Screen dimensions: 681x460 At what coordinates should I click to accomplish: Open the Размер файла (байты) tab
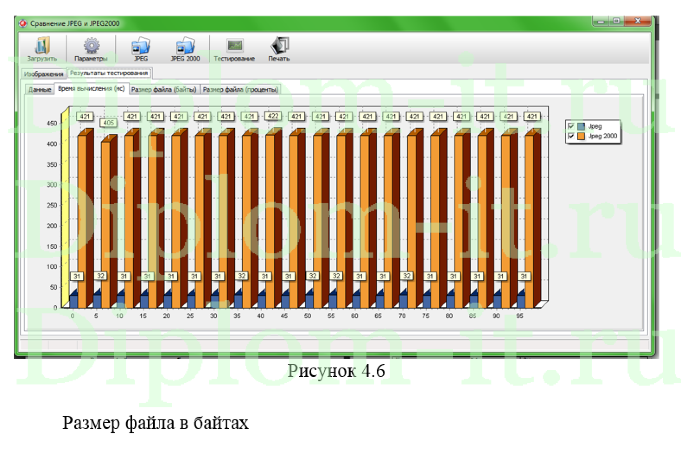[x=164, y=89]
